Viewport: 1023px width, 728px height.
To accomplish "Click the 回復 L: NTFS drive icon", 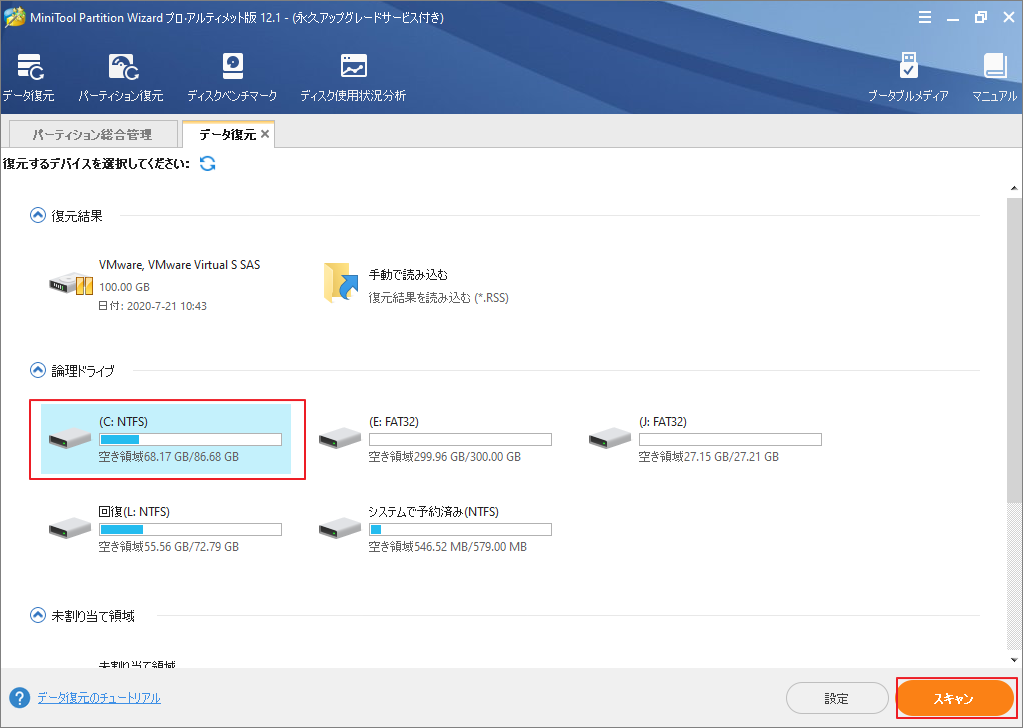I will click(x=70, y=528).
